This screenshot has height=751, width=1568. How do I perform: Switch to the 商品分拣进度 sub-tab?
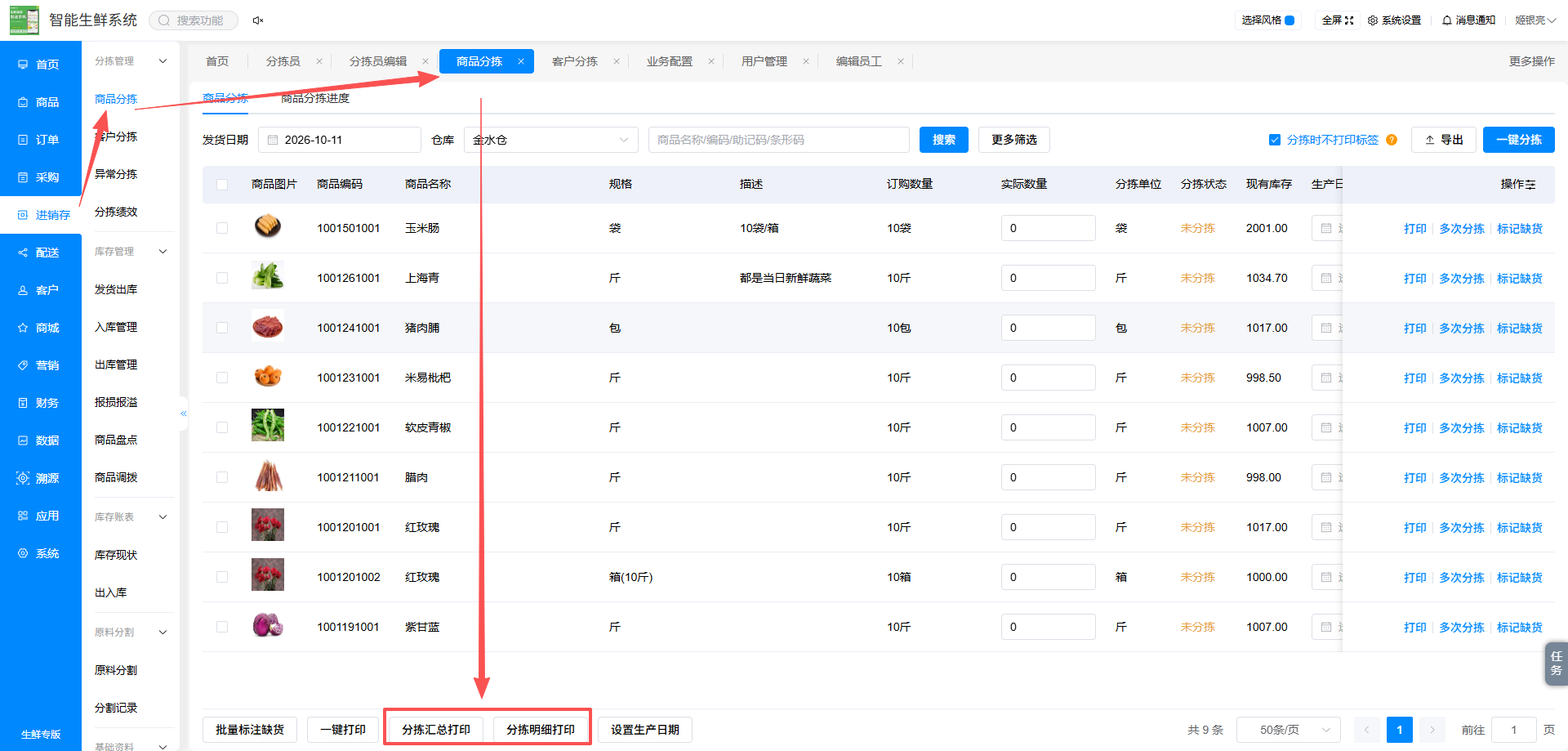(x=315, y=98)
